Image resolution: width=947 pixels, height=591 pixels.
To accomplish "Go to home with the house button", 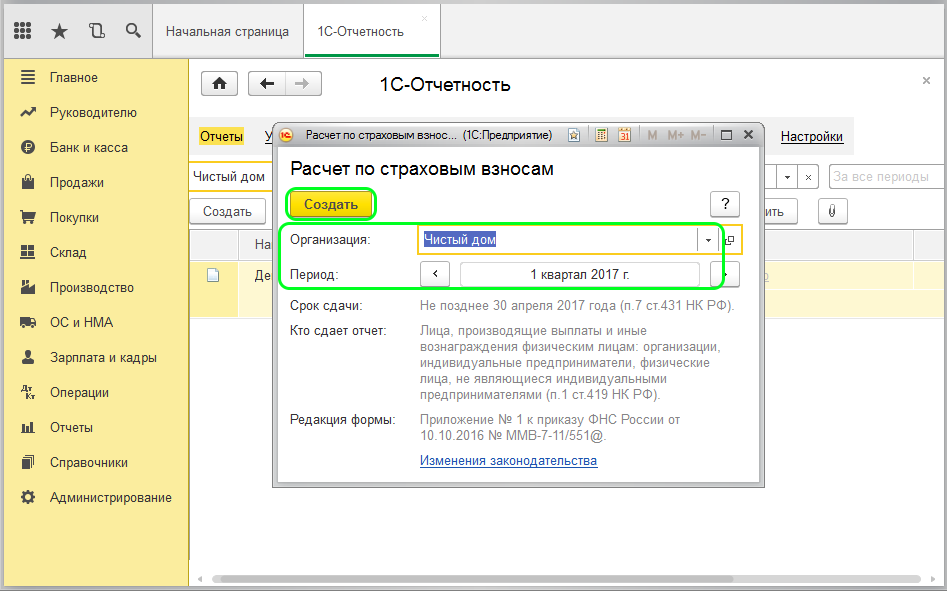I will coord(219,83).
